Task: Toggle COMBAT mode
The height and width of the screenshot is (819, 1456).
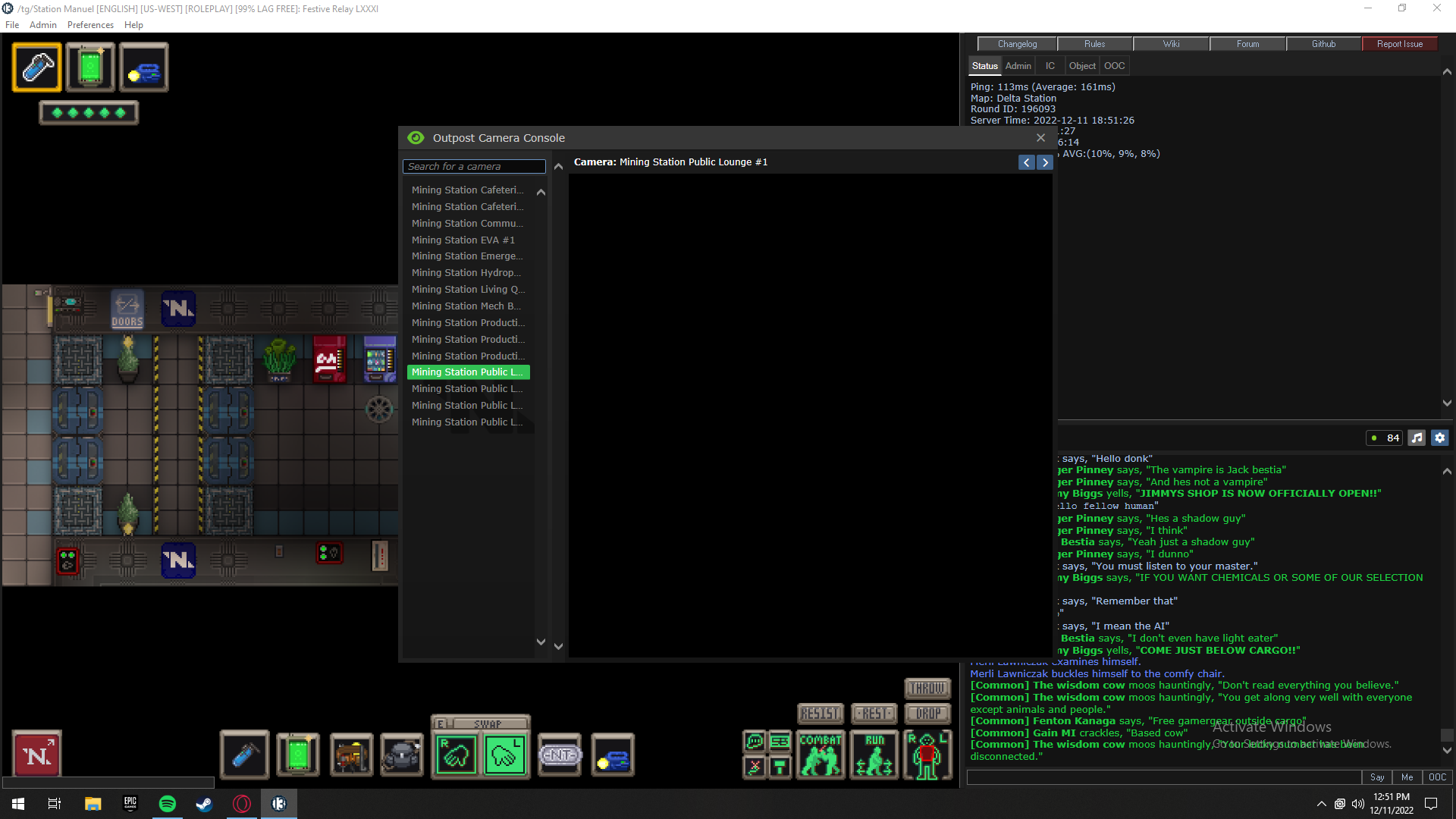Action: (821, 755)
